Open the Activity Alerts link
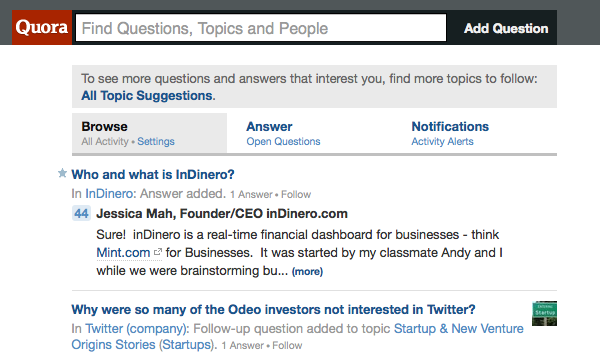The height and width of the screenshot is (362, 600). click(442, 142)
